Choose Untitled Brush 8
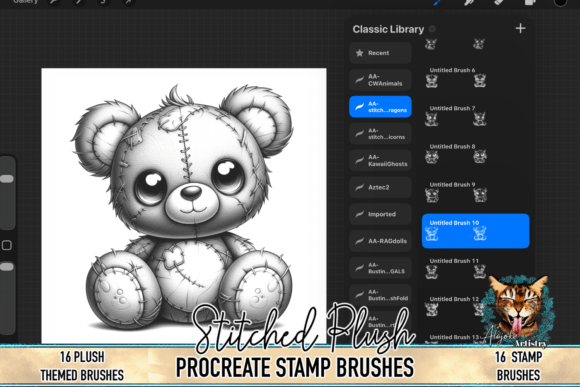Image resolution: width=580 pixels, height=387 pixels. point(476,154)
